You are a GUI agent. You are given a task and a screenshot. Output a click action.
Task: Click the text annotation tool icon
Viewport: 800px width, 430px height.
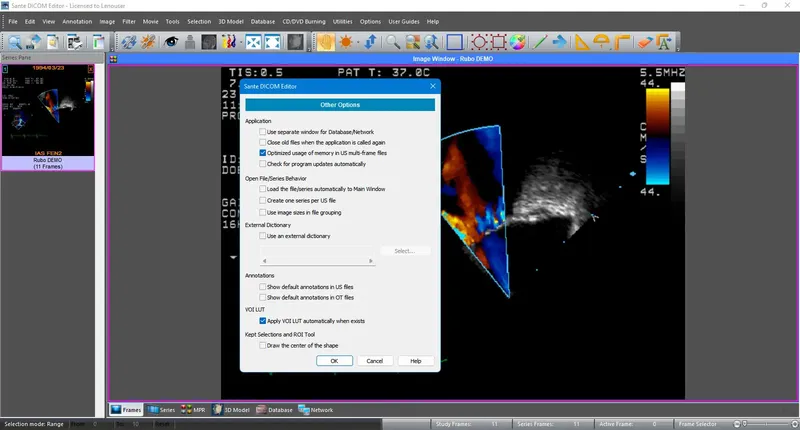(x=664, y=42)
